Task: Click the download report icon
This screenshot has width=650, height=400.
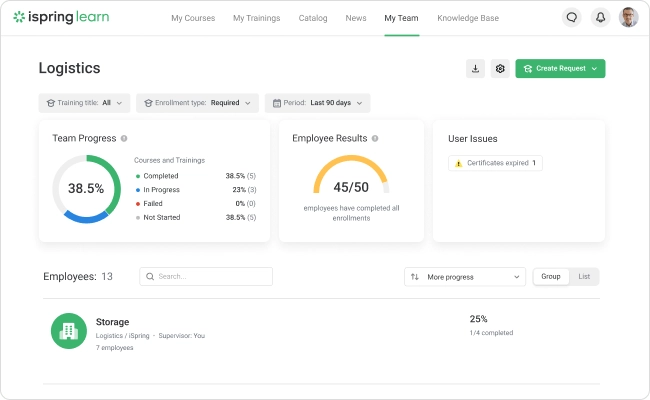Action: 475,68
